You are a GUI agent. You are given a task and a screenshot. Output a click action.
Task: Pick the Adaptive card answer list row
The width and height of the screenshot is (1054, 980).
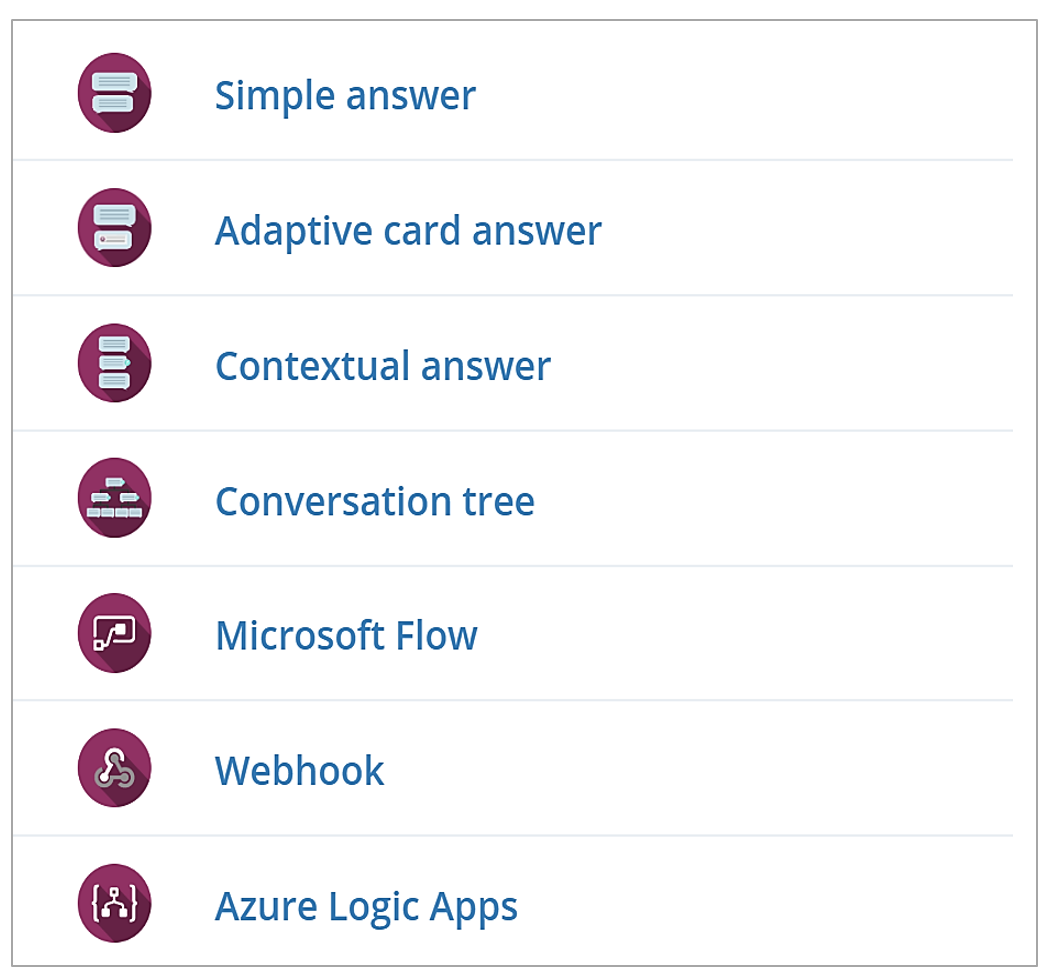pyautogui.click(x=513, y=228)
